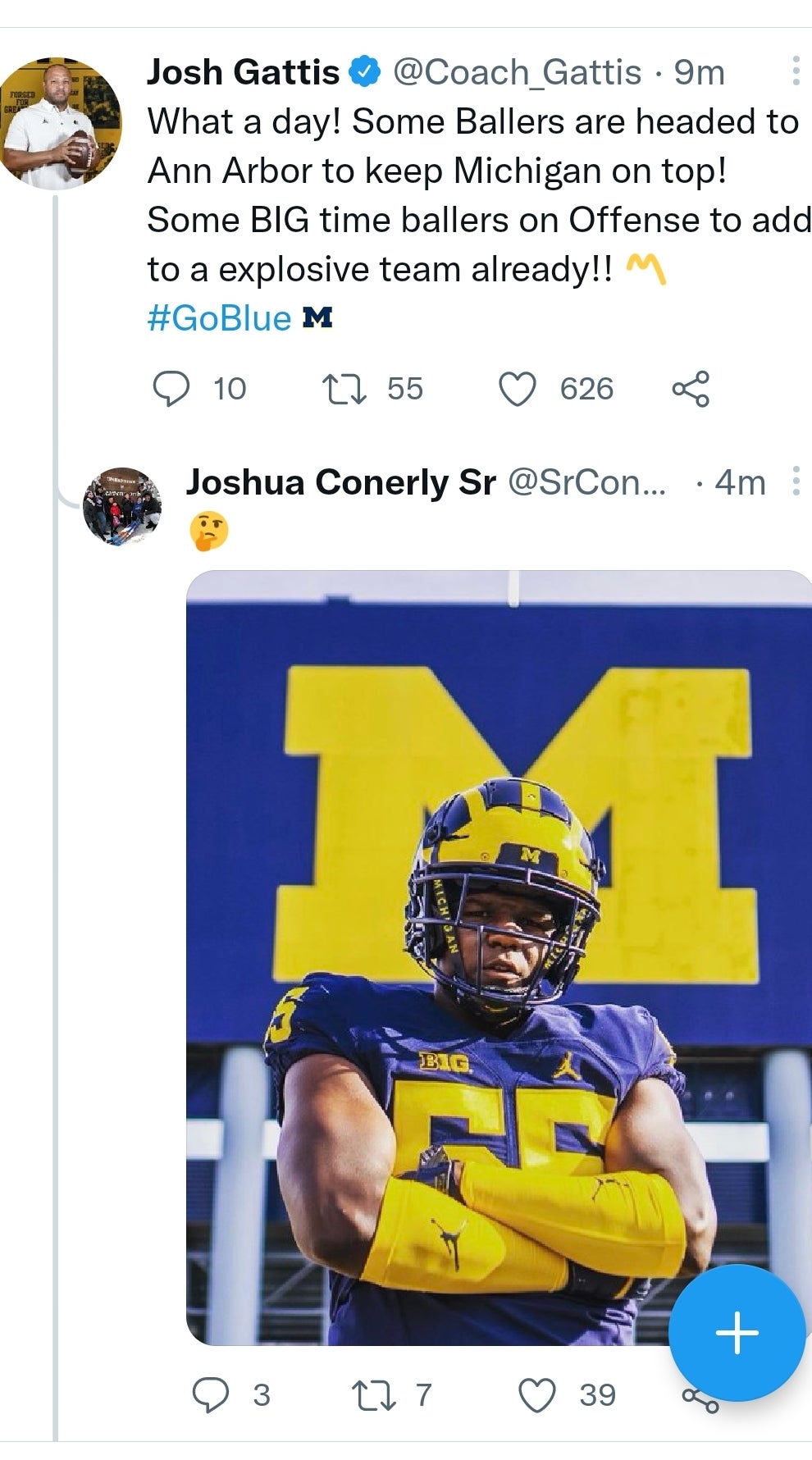Share Josh Gattis's tweet

pyautogui.click(x=691, y=389)
